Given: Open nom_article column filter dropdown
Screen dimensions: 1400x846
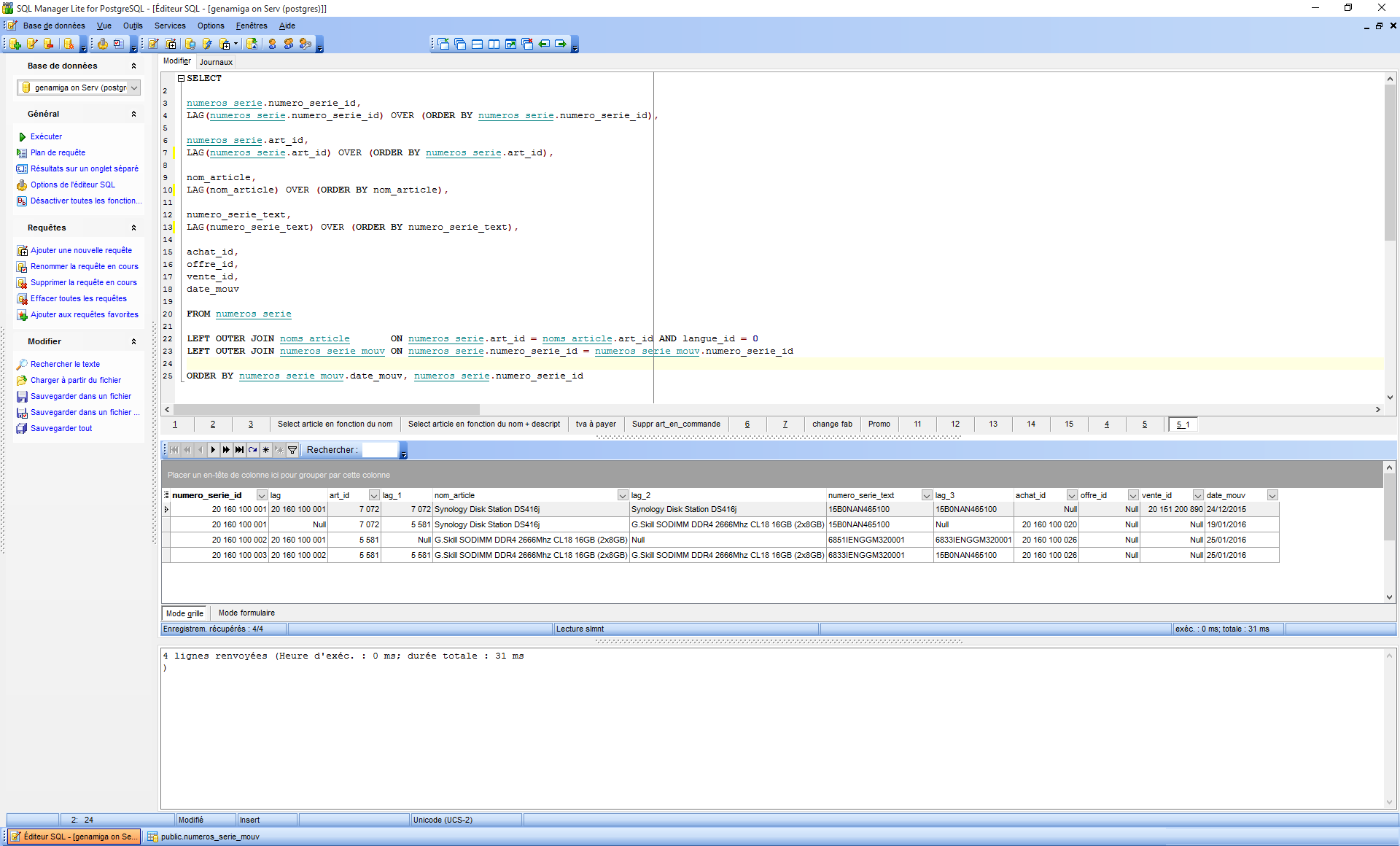Looking at the screenshot, I should click(623, 495).
